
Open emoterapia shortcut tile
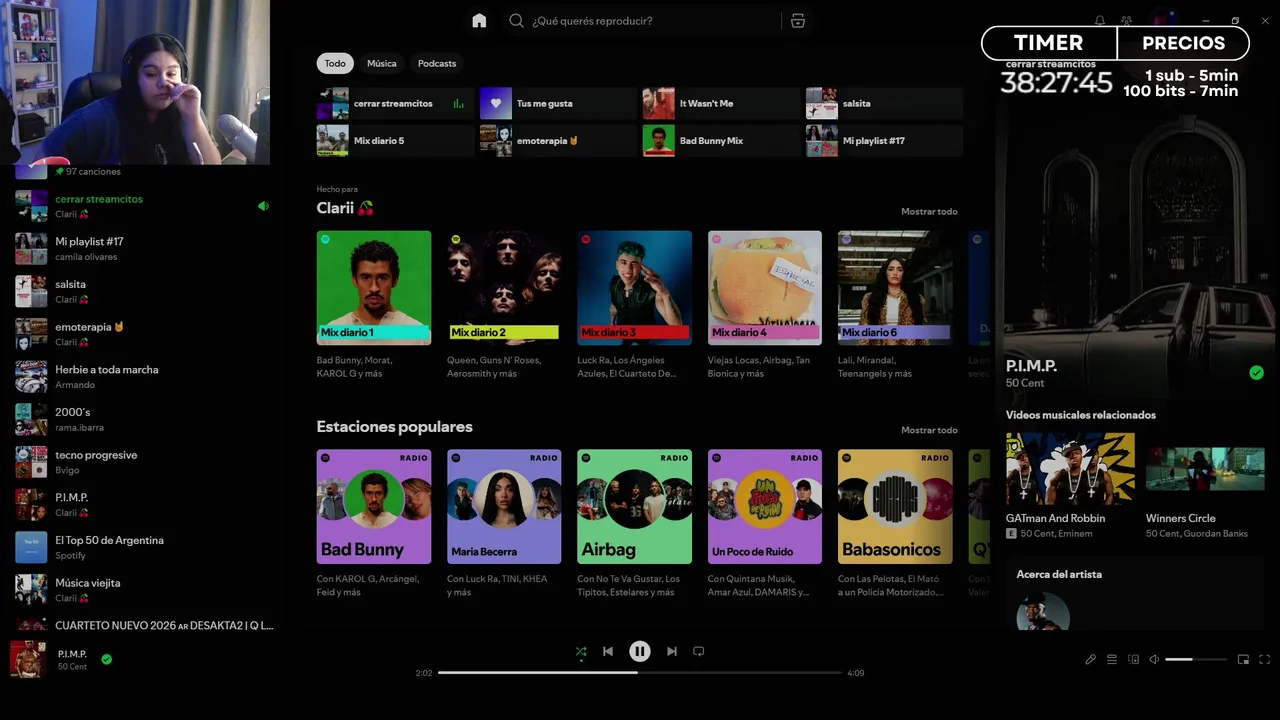point(558,141)
